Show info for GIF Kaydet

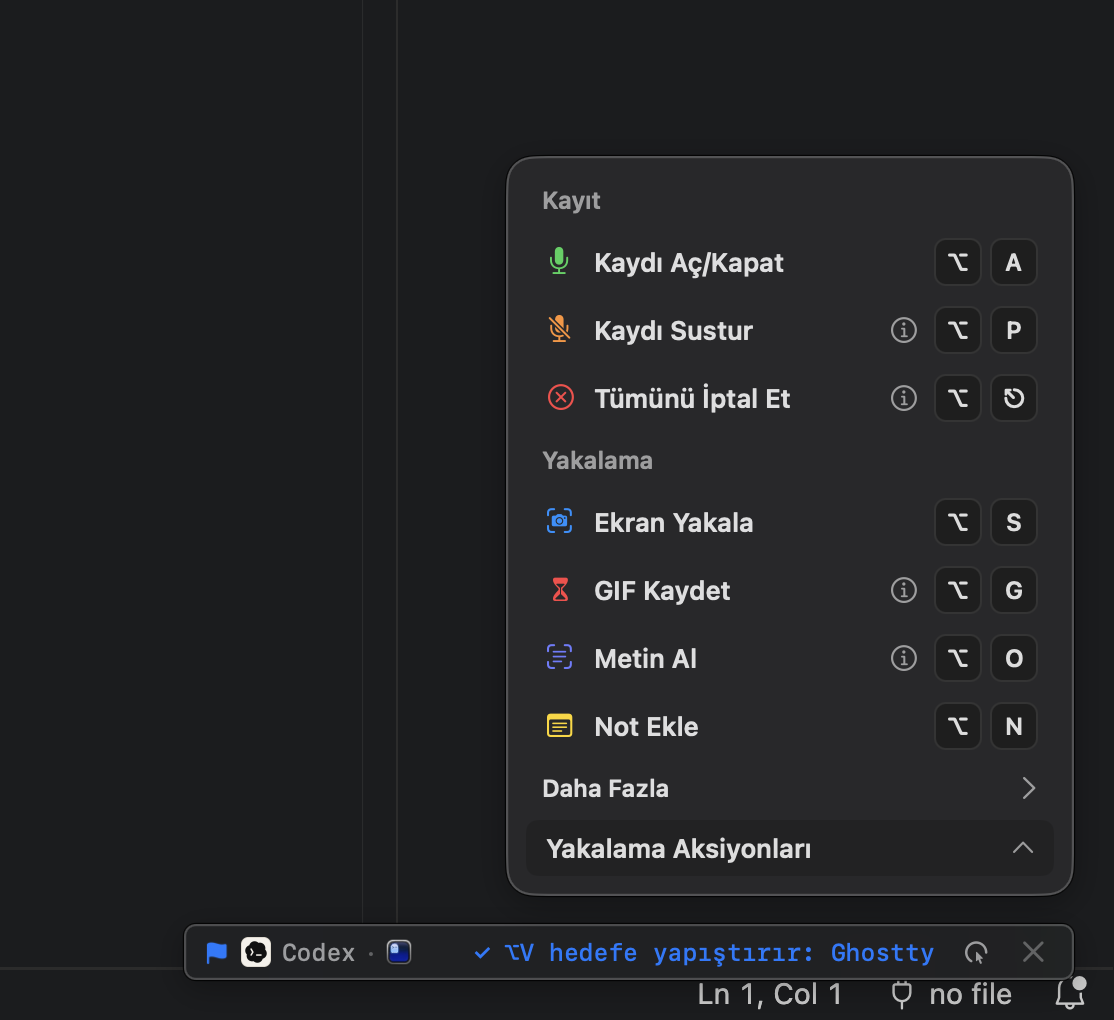tap(904, 590)
